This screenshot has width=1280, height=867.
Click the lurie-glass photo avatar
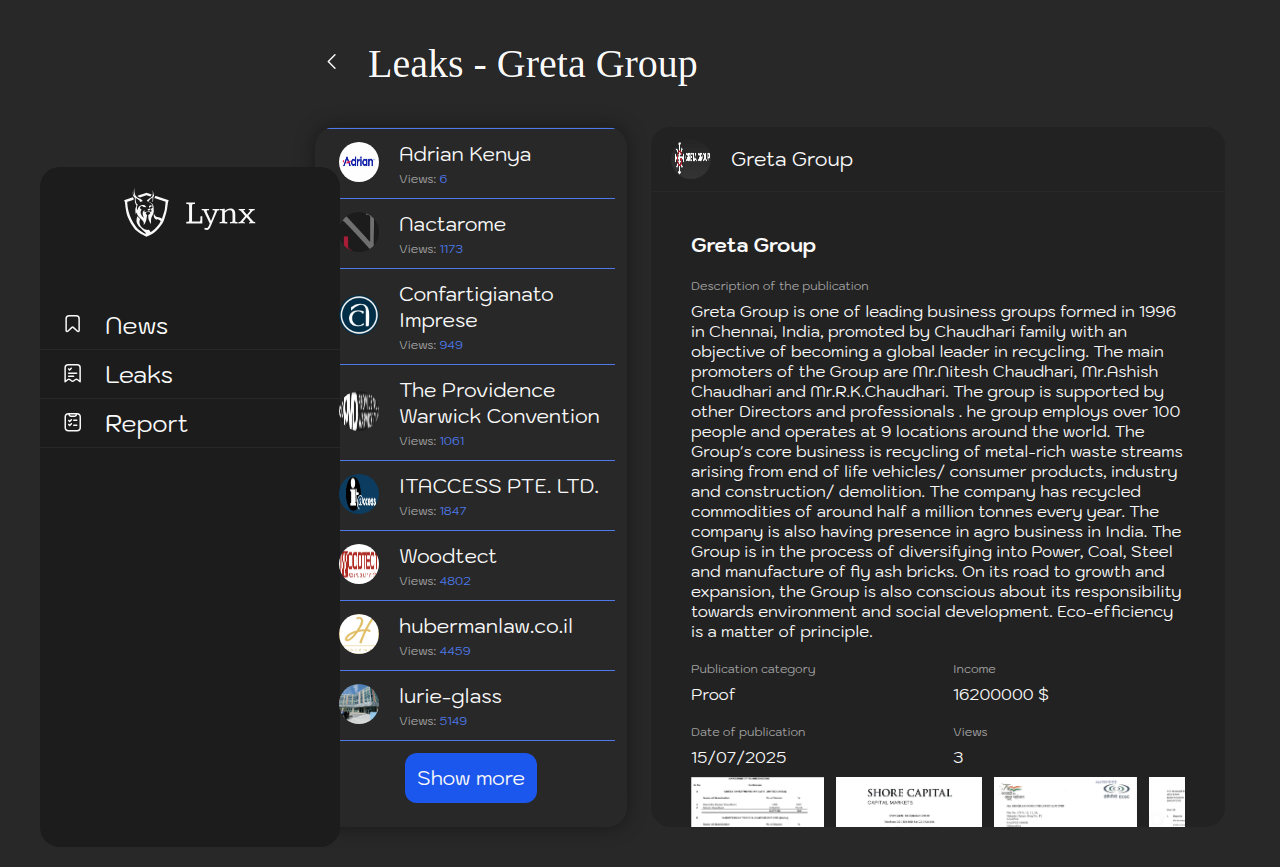coord(359,704)
